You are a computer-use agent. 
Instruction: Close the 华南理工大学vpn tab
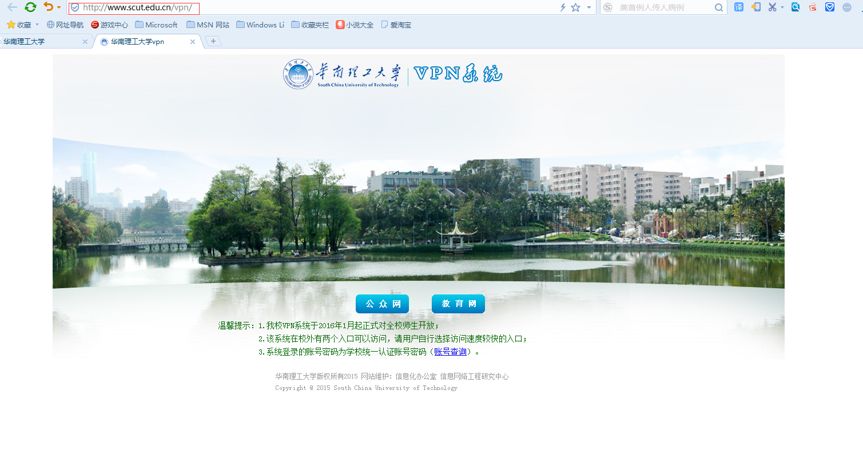coord(193,42)
